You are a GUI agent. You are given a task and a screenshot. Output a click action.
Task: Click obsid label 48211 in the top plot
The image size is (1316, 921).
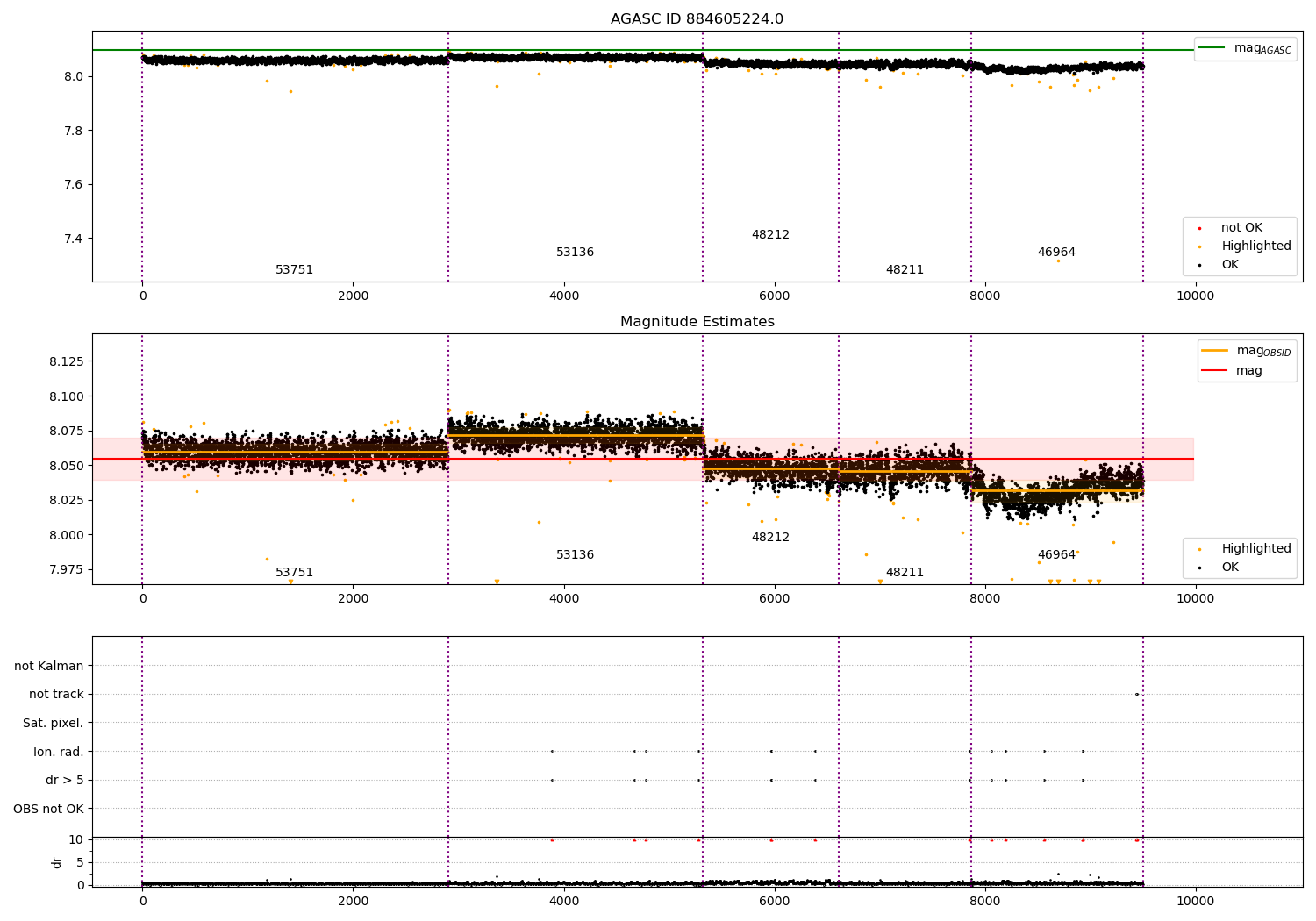point(905,270)
